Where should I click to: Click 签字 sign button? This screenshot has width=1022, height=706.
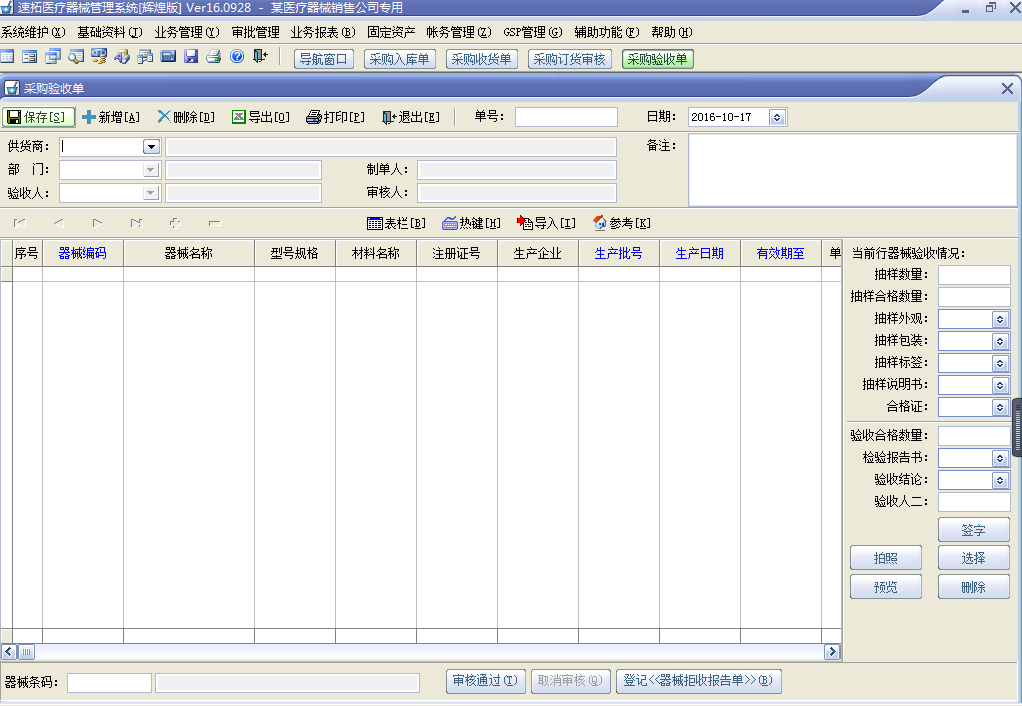click(974, 530)
